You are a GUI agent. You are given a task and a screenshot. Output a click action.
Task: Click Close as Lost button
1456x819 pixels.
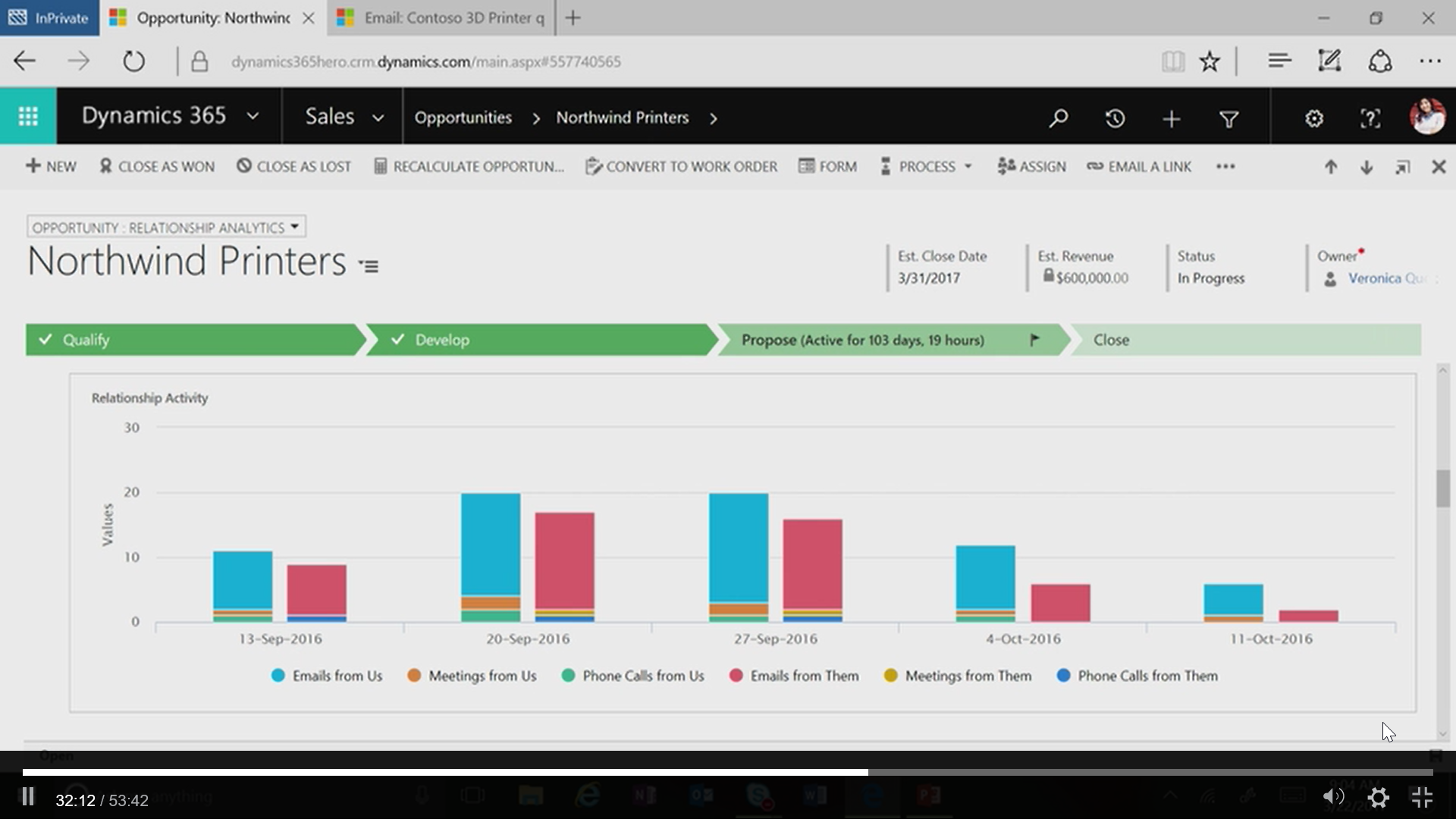click(x=293, y=167)
